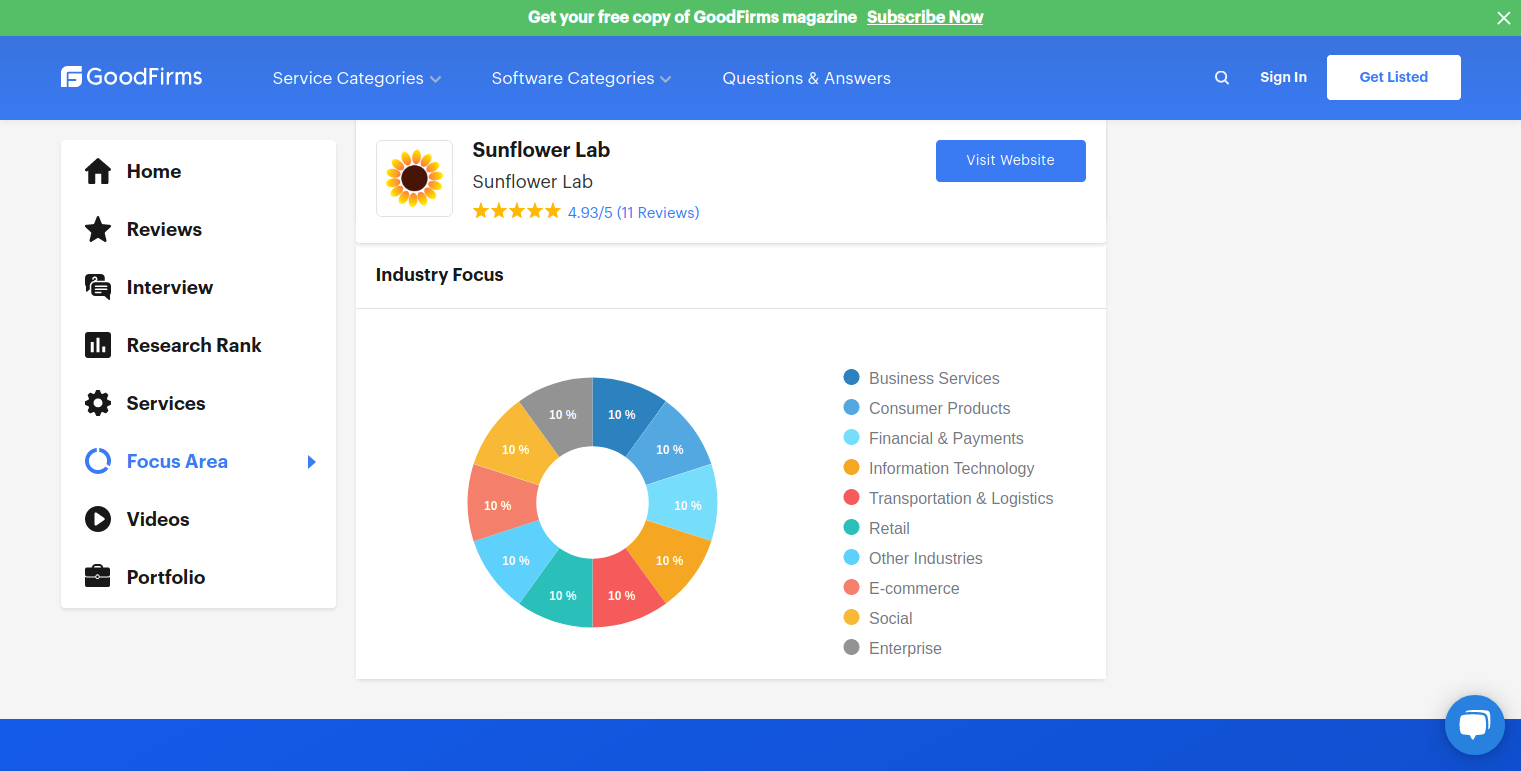Click the GoodFirms logo
The height and width of the screenshot is (771, 1521).
(132, 77)
